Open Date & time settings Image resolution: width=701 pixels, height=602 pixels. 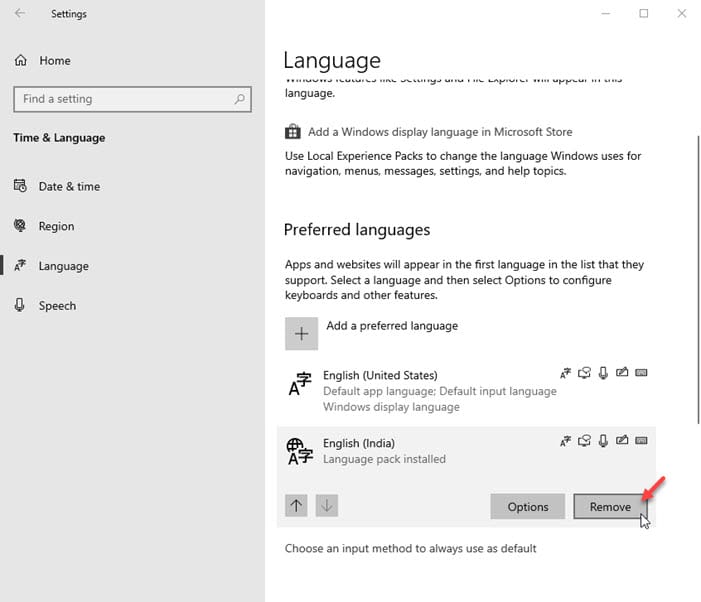(x=69, y=186)
